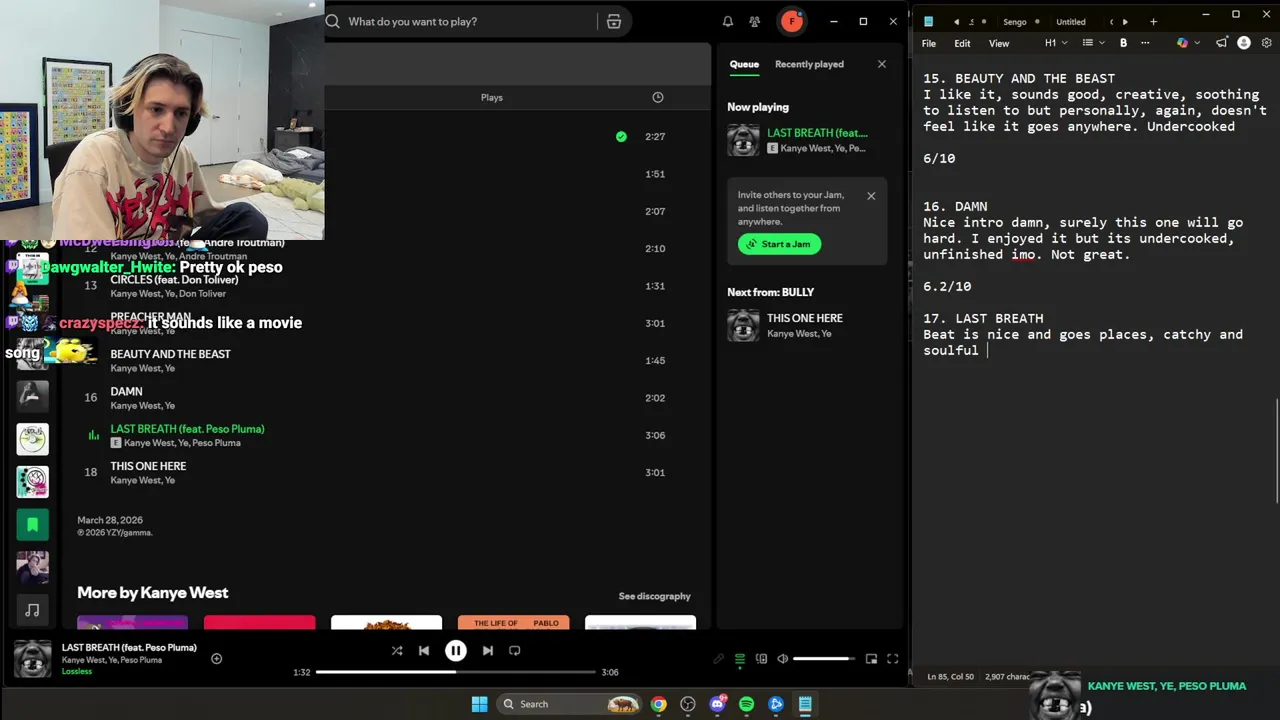Open the Spotify miniplayer
The image size is (1280, 720).
pos(871,659)
